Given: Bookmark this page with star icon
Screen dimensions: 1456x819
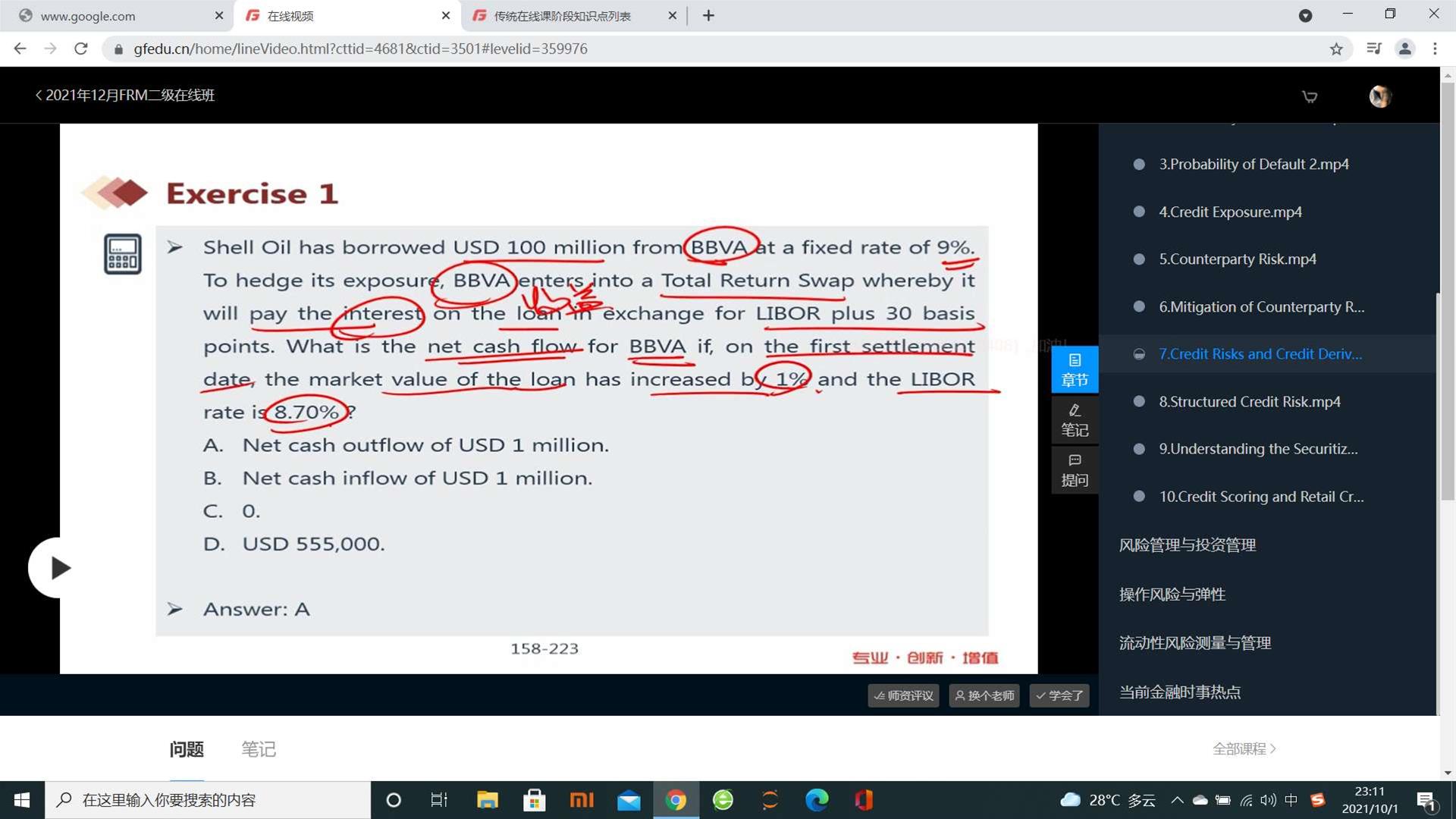Looking at the screenshot, I should pos(1336,49).
